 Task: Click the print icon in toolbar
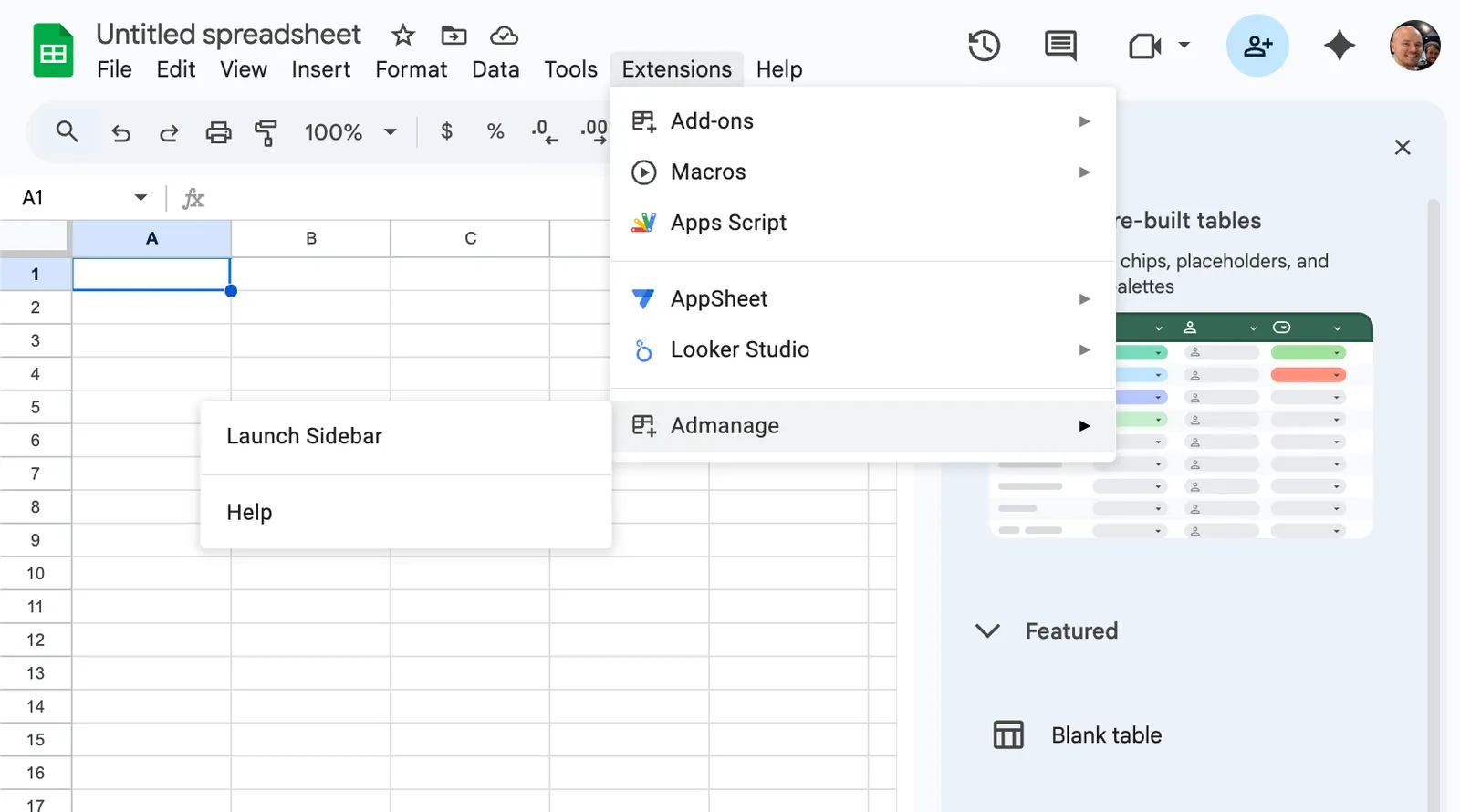click(218, 132)
